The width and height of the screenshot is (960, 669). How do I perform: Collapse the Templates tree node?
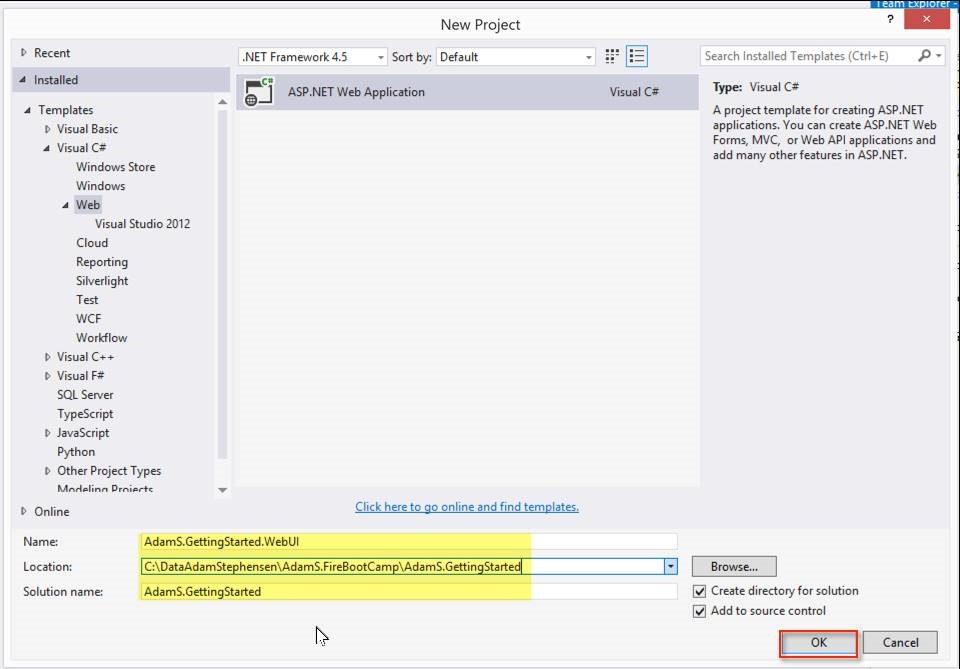tap(27, 110)
